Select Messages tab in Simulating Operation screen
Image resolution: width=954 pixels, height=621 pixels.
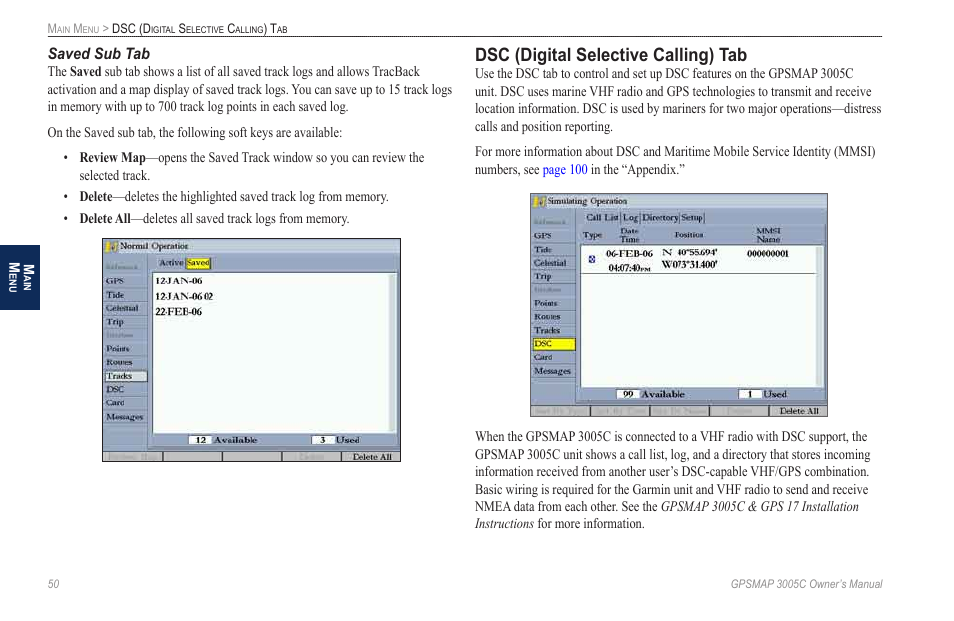point(552,371)
